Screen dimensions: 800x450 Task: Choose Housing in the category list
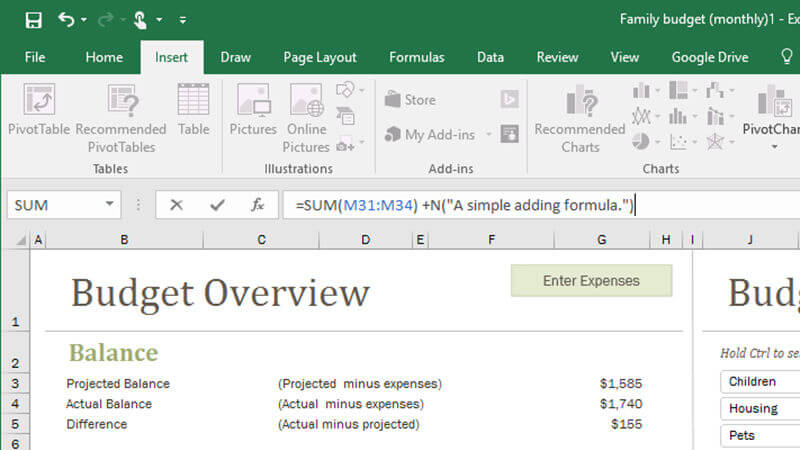pos(760,409)
